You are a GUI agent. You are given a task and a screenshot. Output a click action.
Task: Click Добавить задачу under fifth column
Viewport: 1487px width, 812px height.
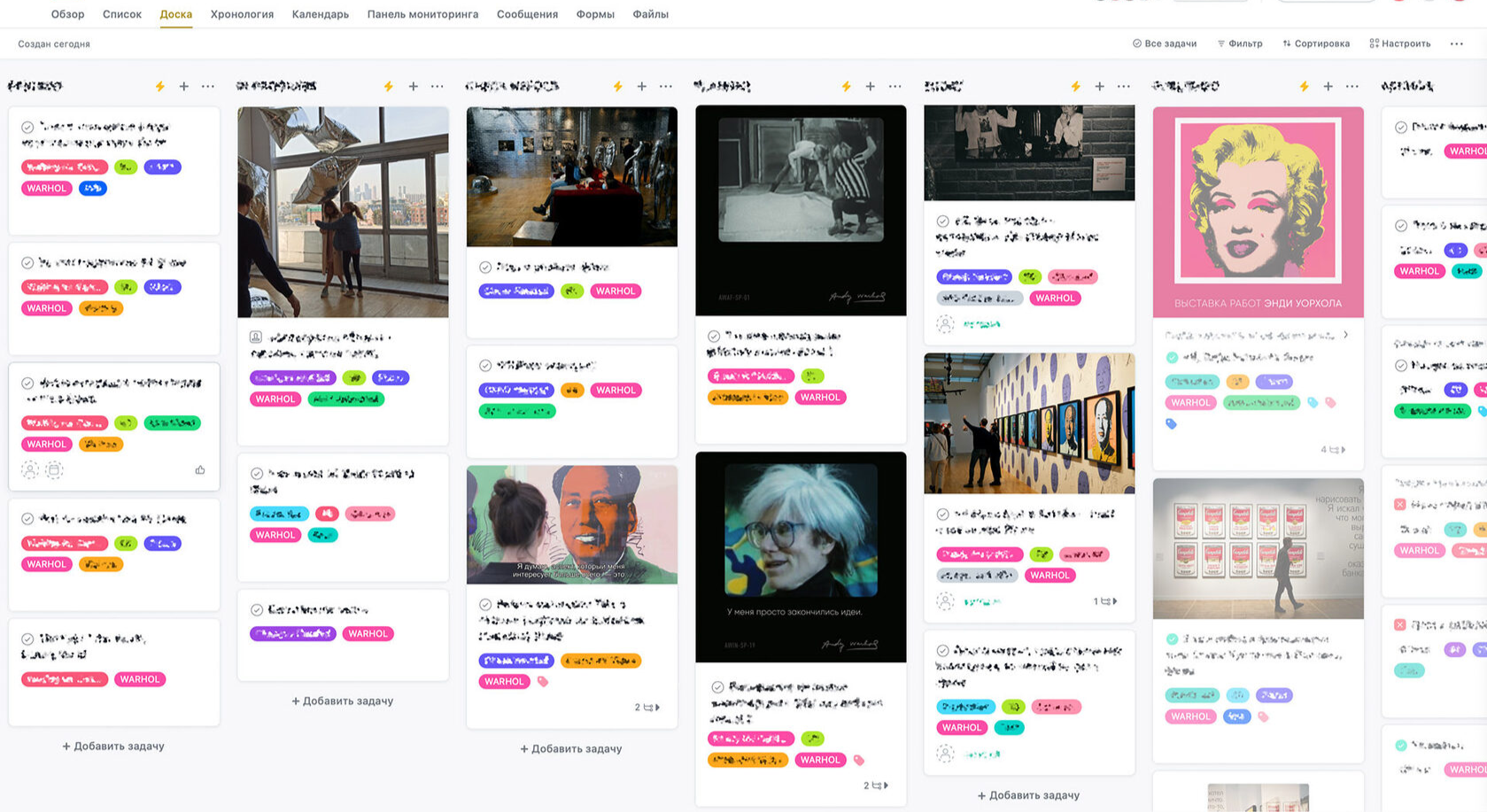(1029, 796)
